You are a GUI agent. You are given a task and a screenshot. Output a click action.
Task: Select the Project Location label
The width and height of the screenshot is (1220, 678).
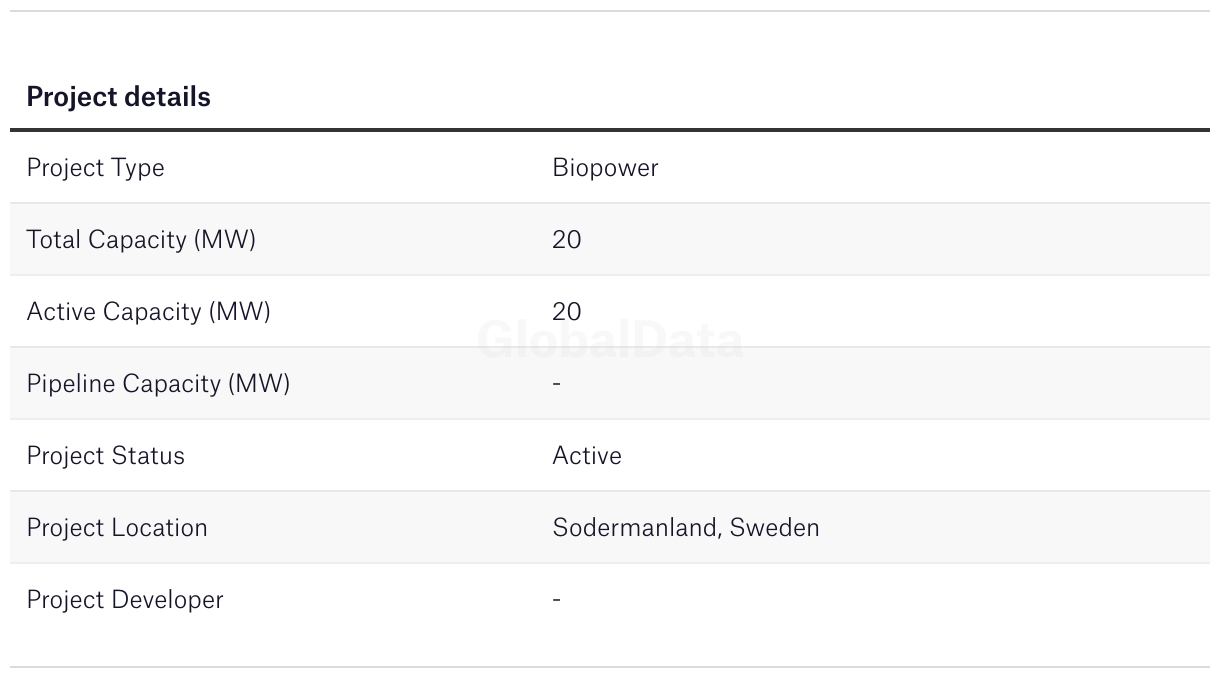[x=117, y=528]
